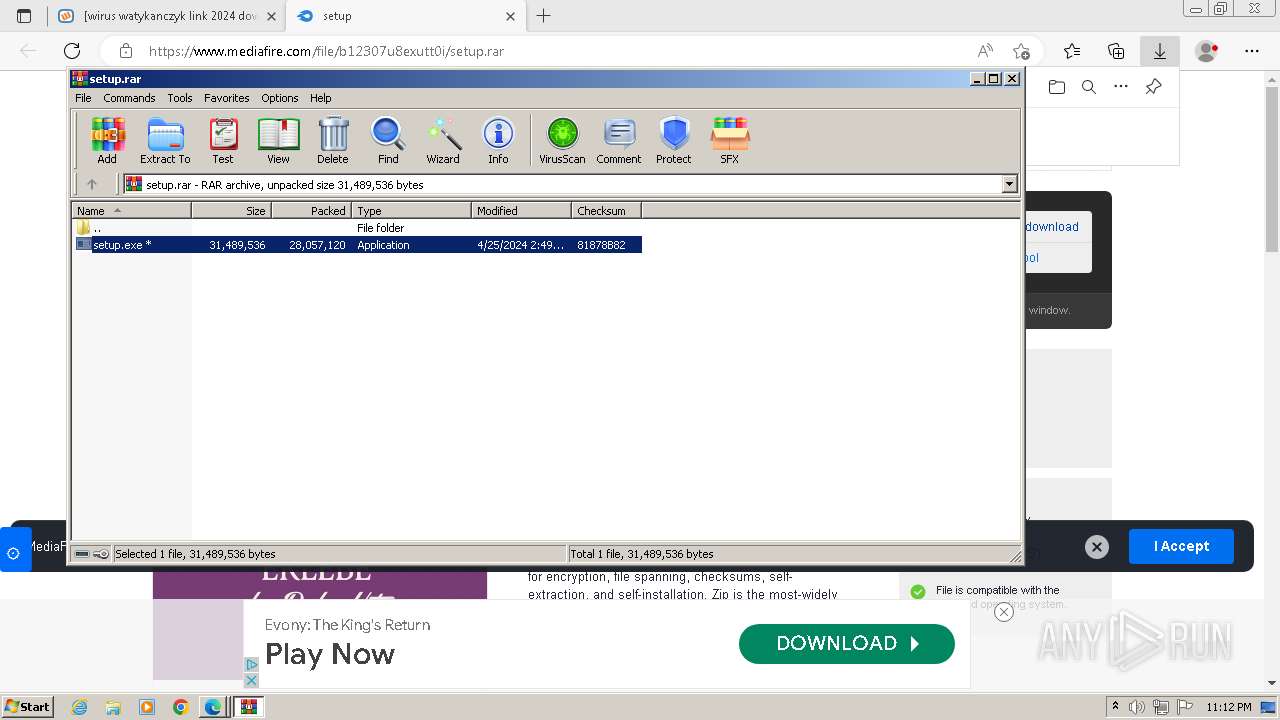The width and height of the screenshot is (1280, 720).
Task: Open Internet Explorer from taskbar
Action: pyautogui.click(x=80, y=707)
